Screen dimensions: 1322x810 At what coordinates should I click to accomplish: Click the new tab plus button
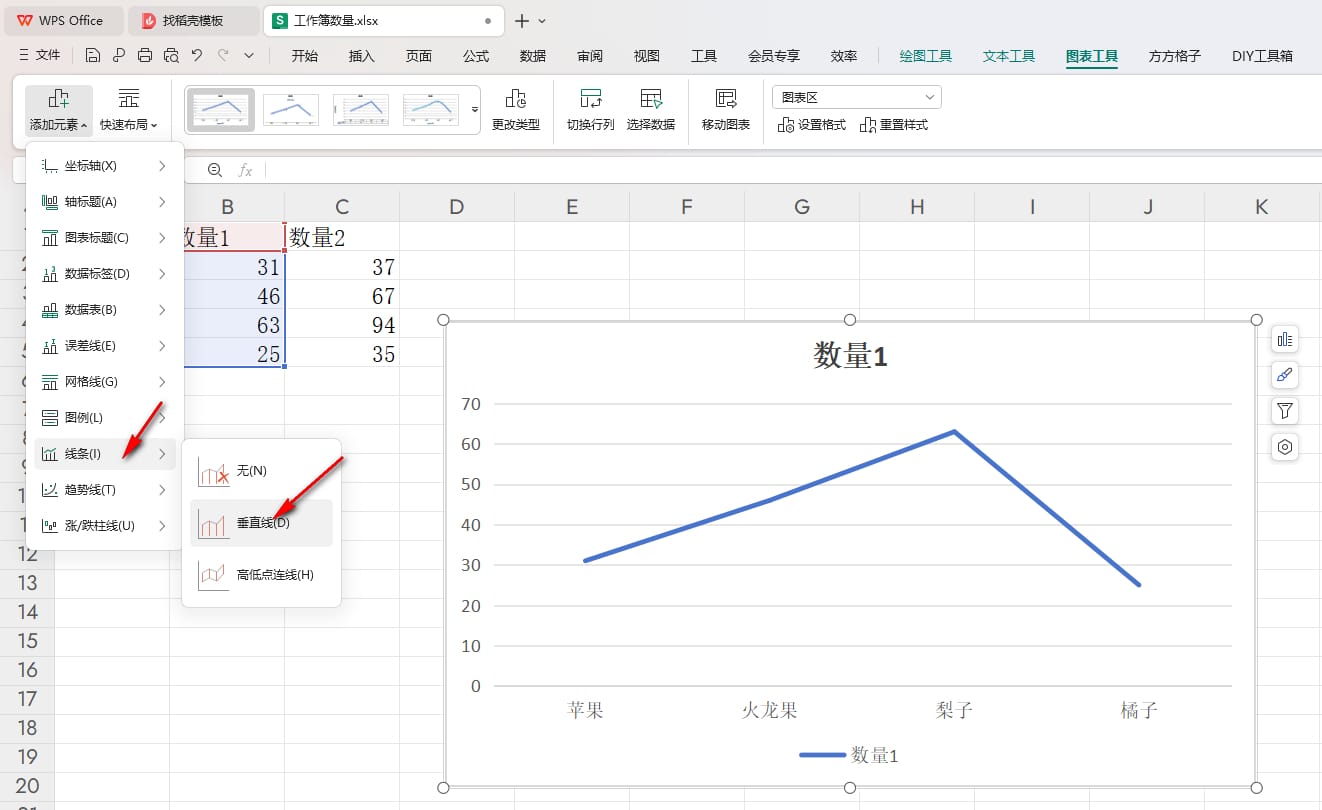pyautogui.click(x=521, y=20)
